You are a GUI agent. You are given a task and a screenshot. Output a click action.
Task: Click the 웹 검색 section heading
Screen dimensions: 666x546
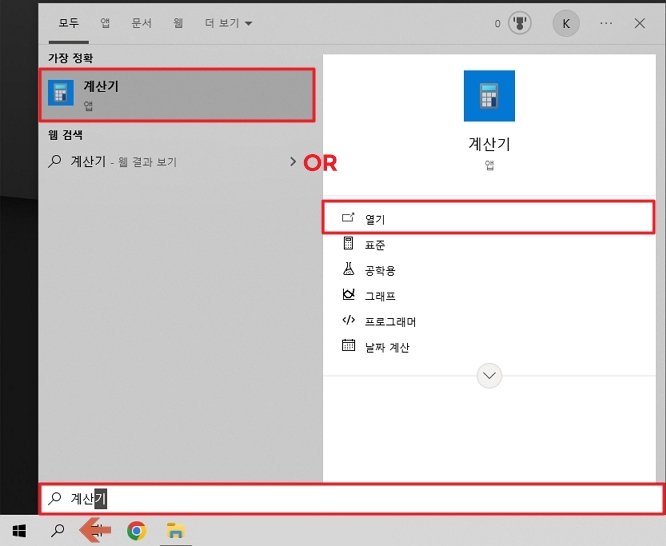(65, 135)
